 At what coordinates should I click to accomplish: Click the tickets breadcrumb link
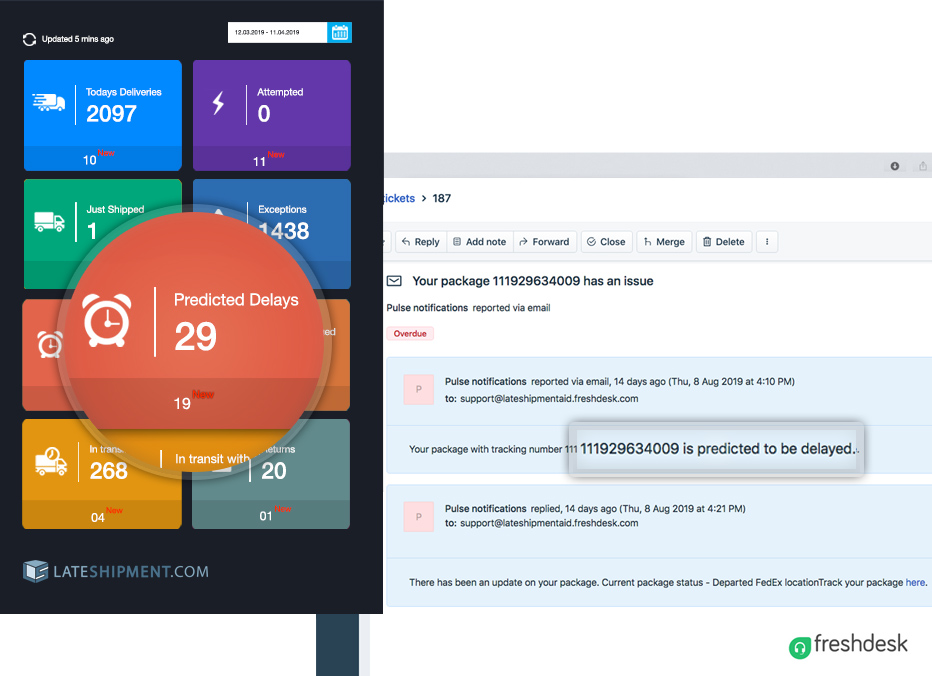[x=399, y=199]
